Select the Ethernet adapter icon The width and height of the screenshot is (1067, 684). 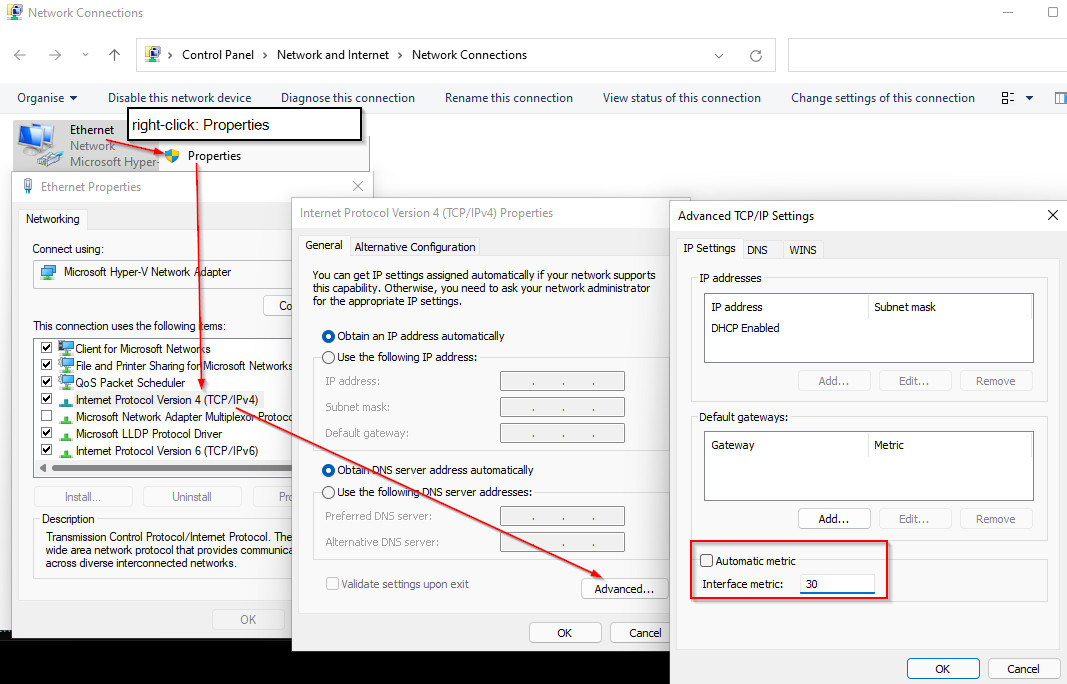[x=37, y=142]
